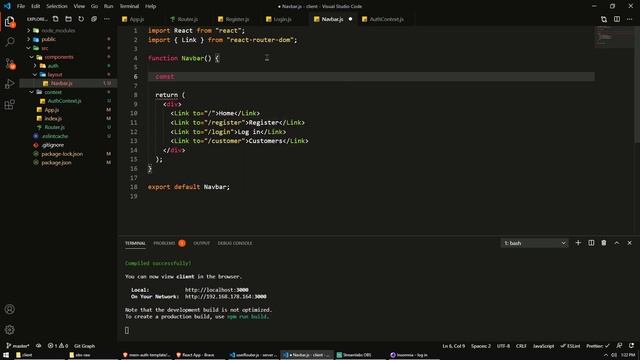
Task: Split the terminal panel
Action: pyautogui.click(x=591, y=243)
